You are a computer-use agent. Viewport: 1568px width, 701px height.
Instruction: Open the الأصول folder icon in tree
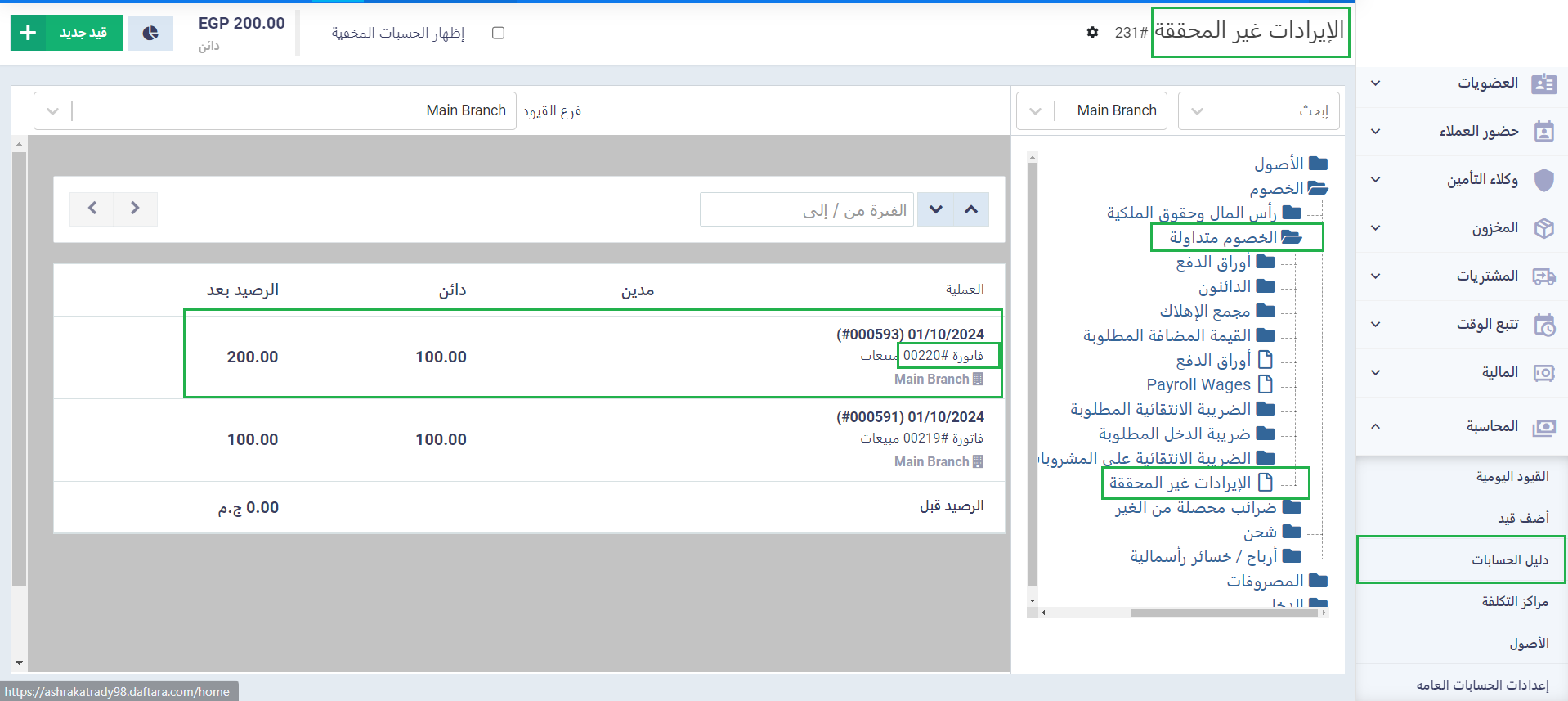[x=1318, y=164]
